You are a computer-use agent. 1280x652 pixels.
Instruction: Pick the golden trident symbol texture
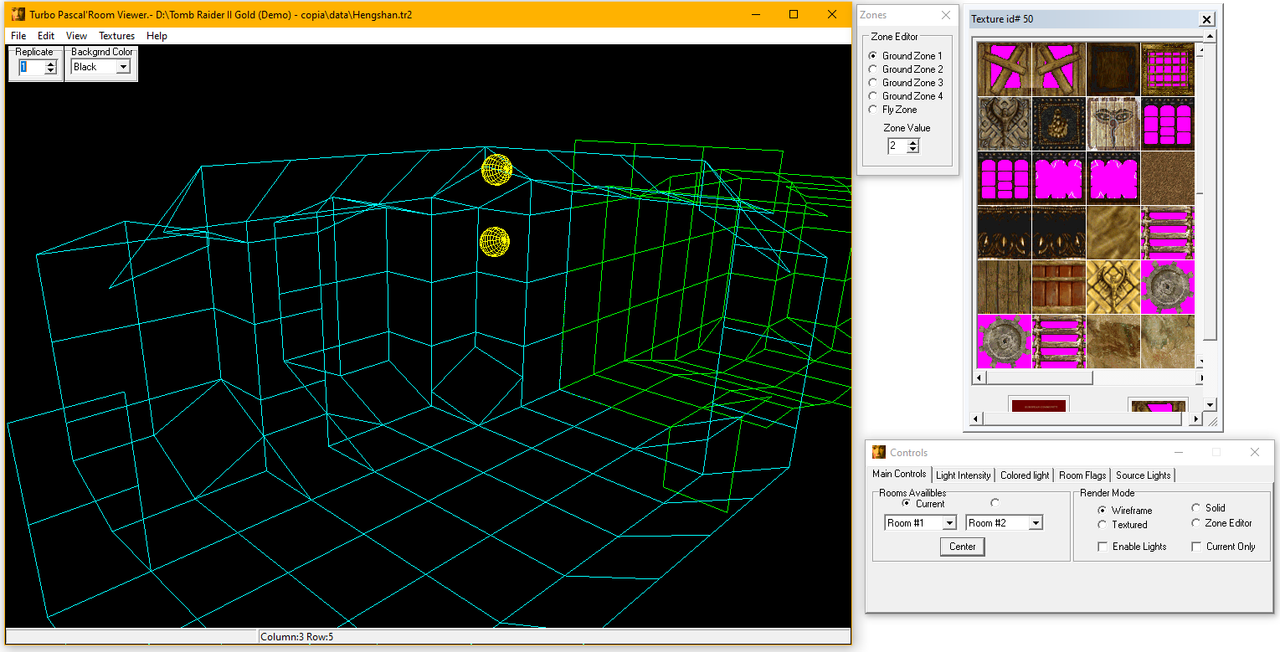coord(1113,286)
